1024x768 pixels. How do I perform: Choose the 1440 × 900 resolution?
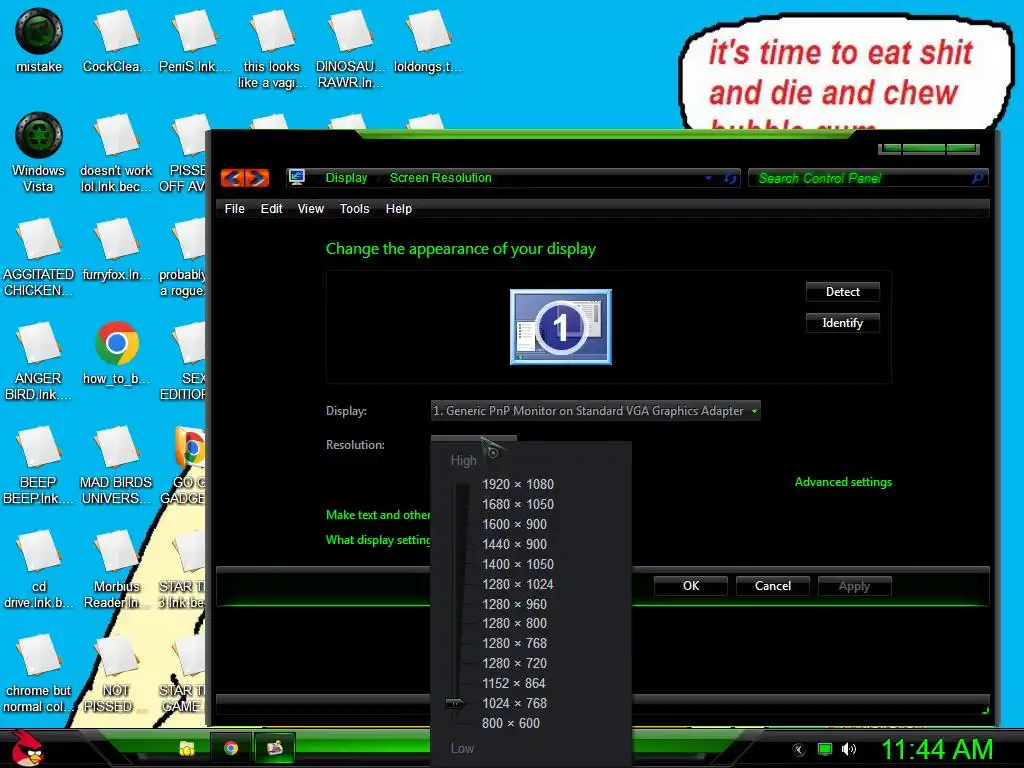[515, 544]
